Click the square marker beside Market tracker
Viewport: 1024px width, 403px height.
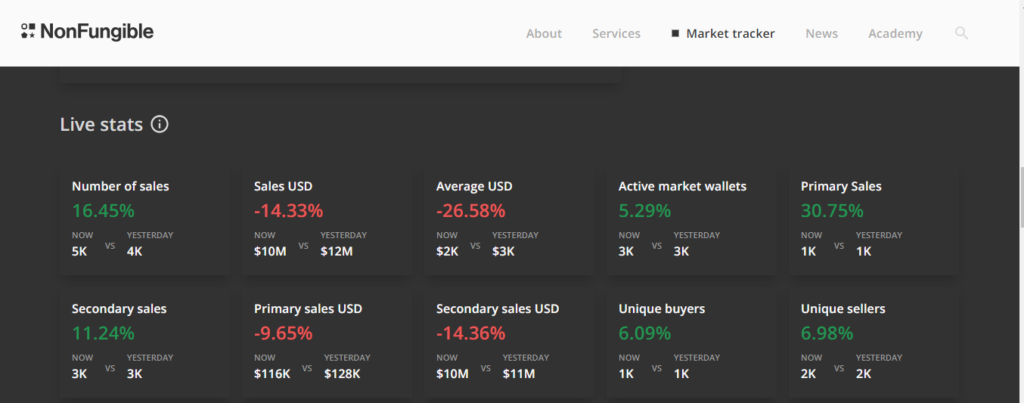pyautogui.click(x=675, y=34)
